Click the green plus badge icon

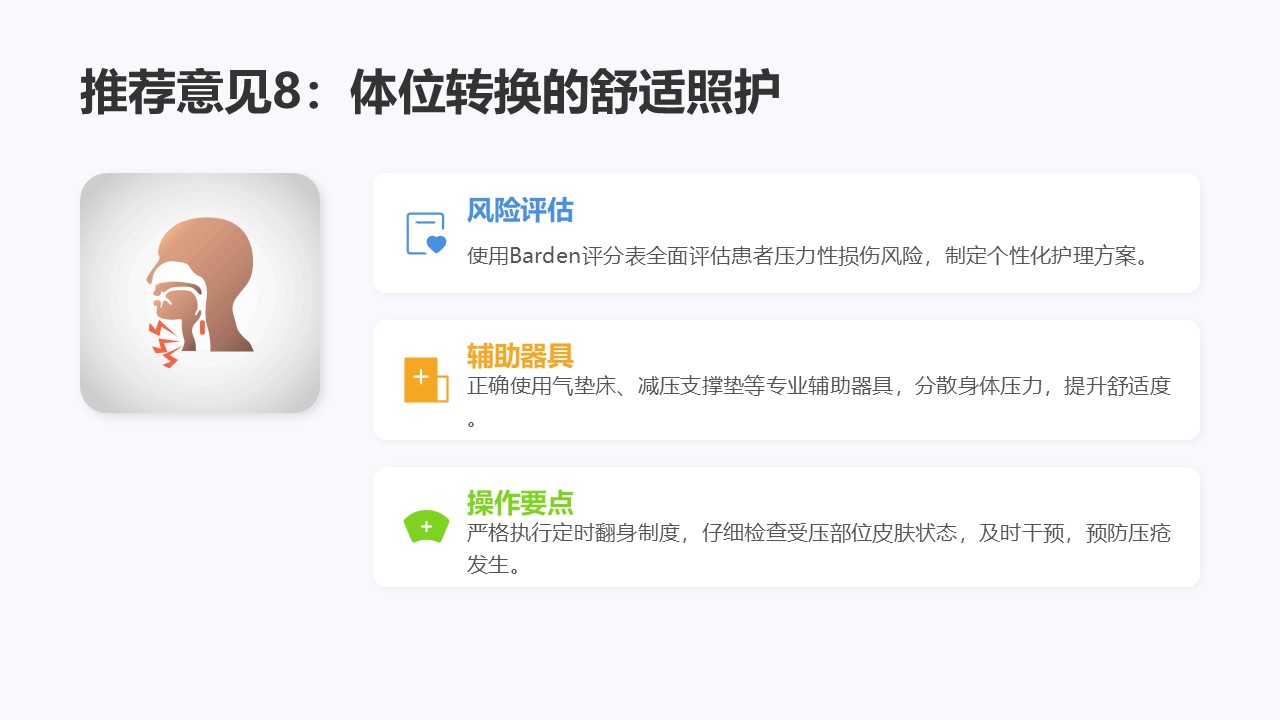coord(426,526)
